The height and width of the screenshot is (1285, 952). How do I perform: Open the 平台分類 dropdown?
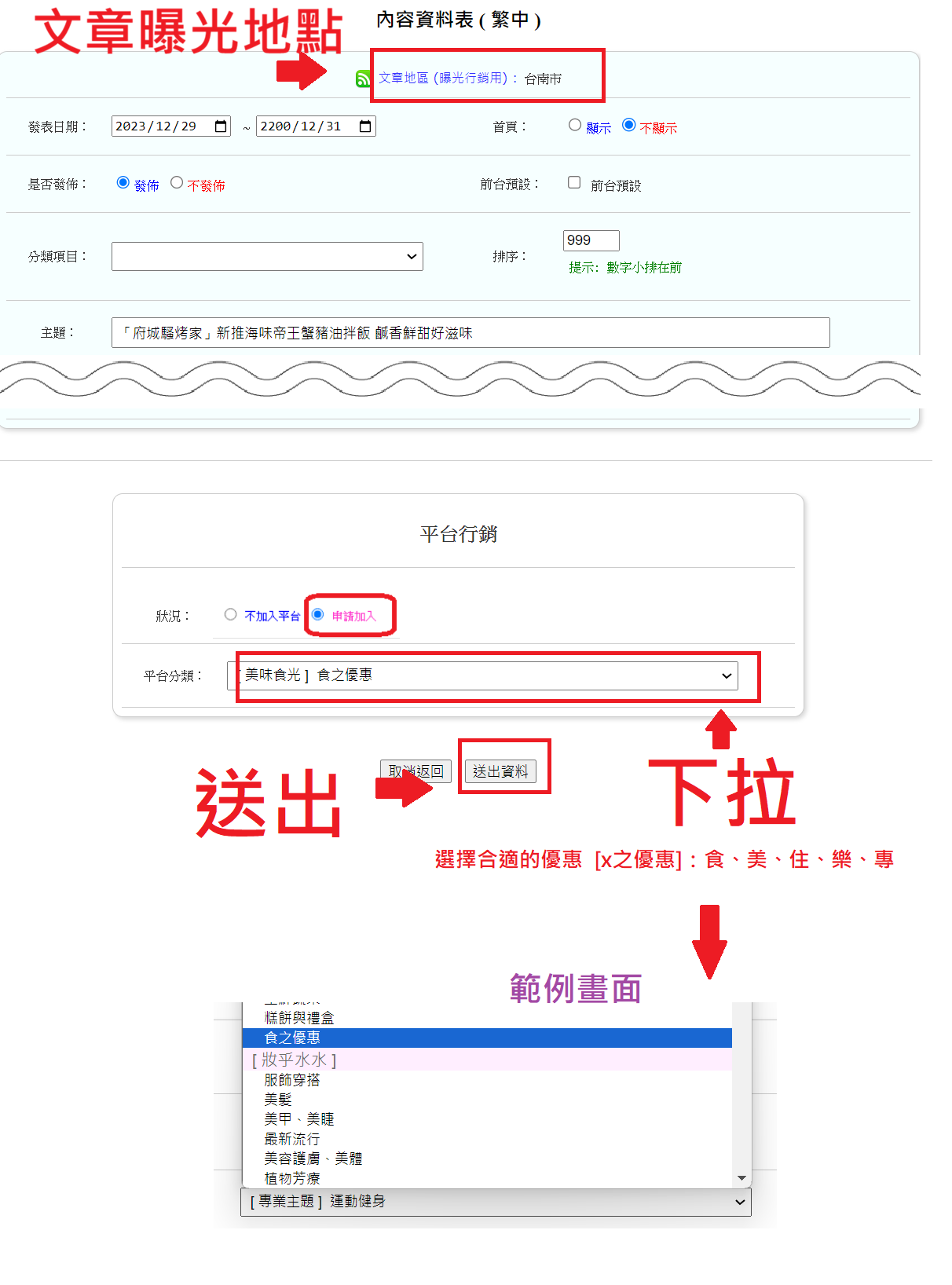coord(487,675)
